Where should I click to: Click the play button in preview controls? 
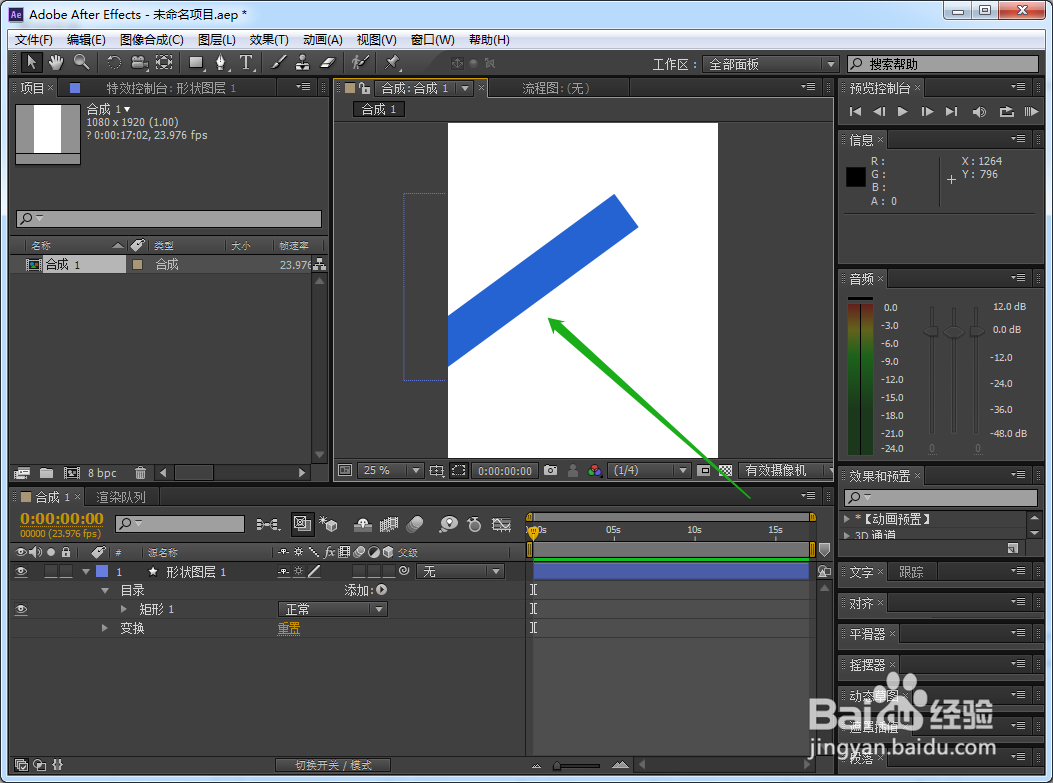click(903, 111)
